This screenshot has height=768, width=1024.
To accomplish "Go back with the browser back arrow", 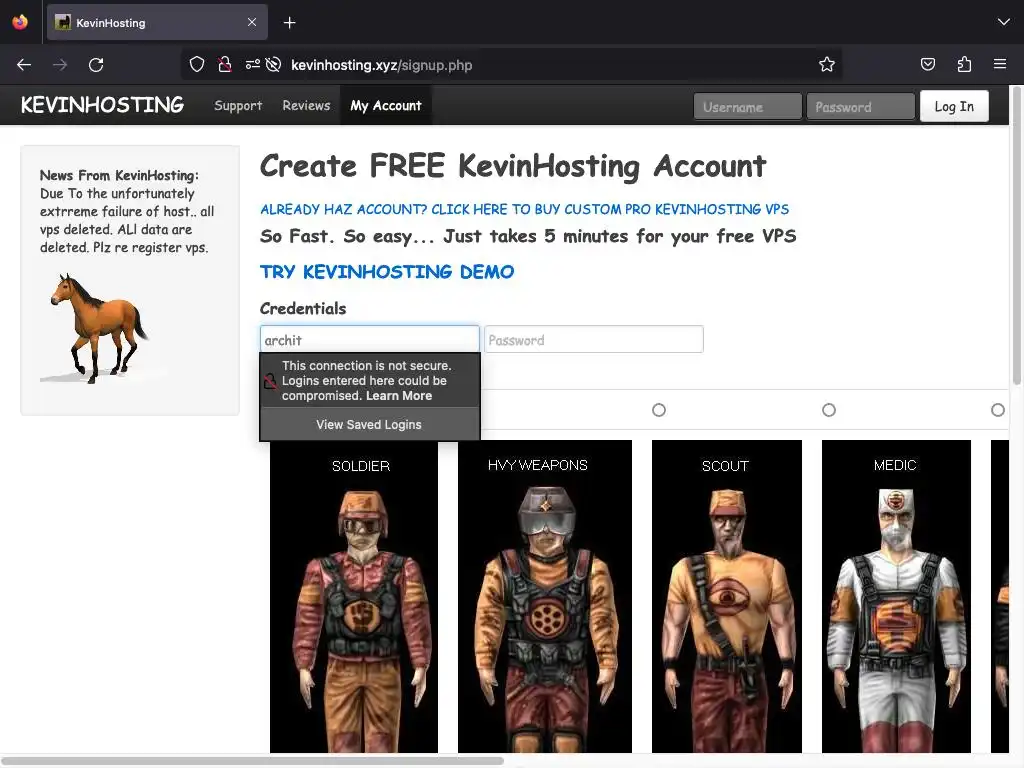I will click(24, 65).
